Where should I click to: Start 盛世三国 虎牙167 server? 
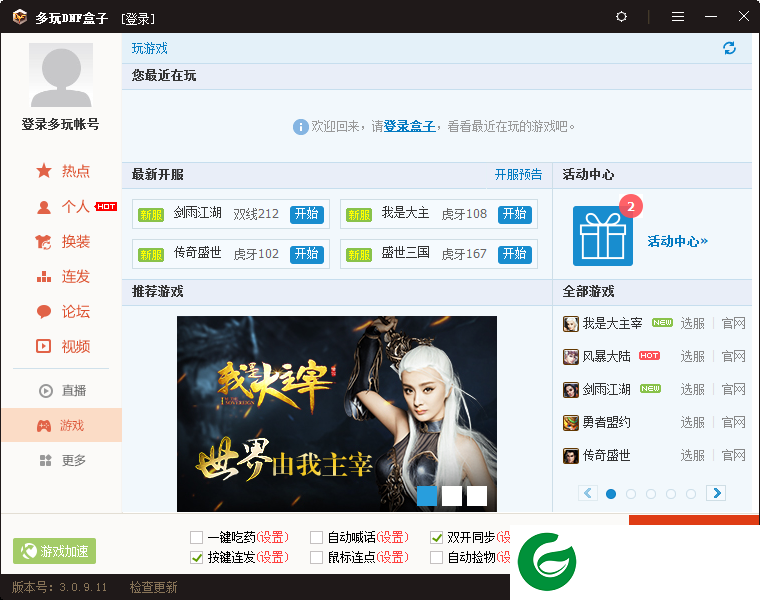click(514, 253)
